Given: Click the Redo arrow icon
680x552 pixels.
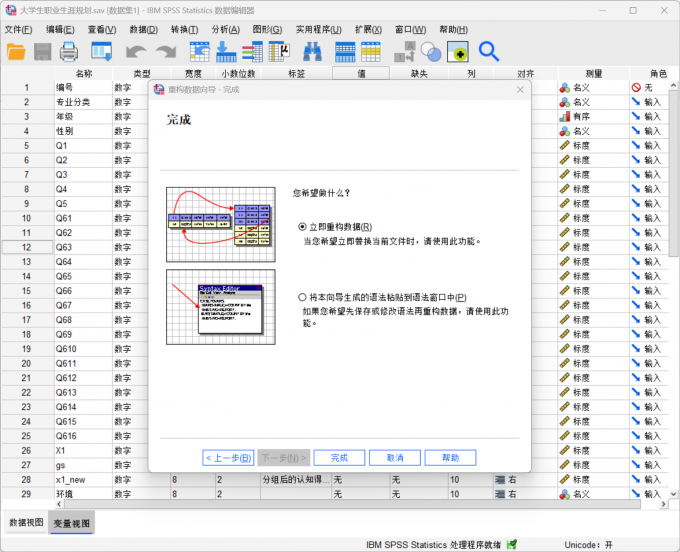Looking at the screenshot, I should point(166,52).
